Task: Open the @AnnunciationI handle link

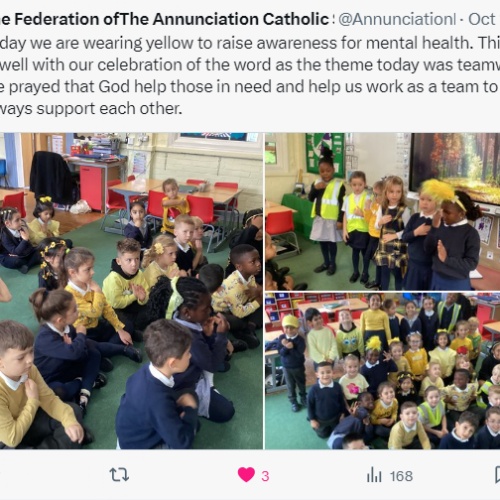Action: click(397, 19)
